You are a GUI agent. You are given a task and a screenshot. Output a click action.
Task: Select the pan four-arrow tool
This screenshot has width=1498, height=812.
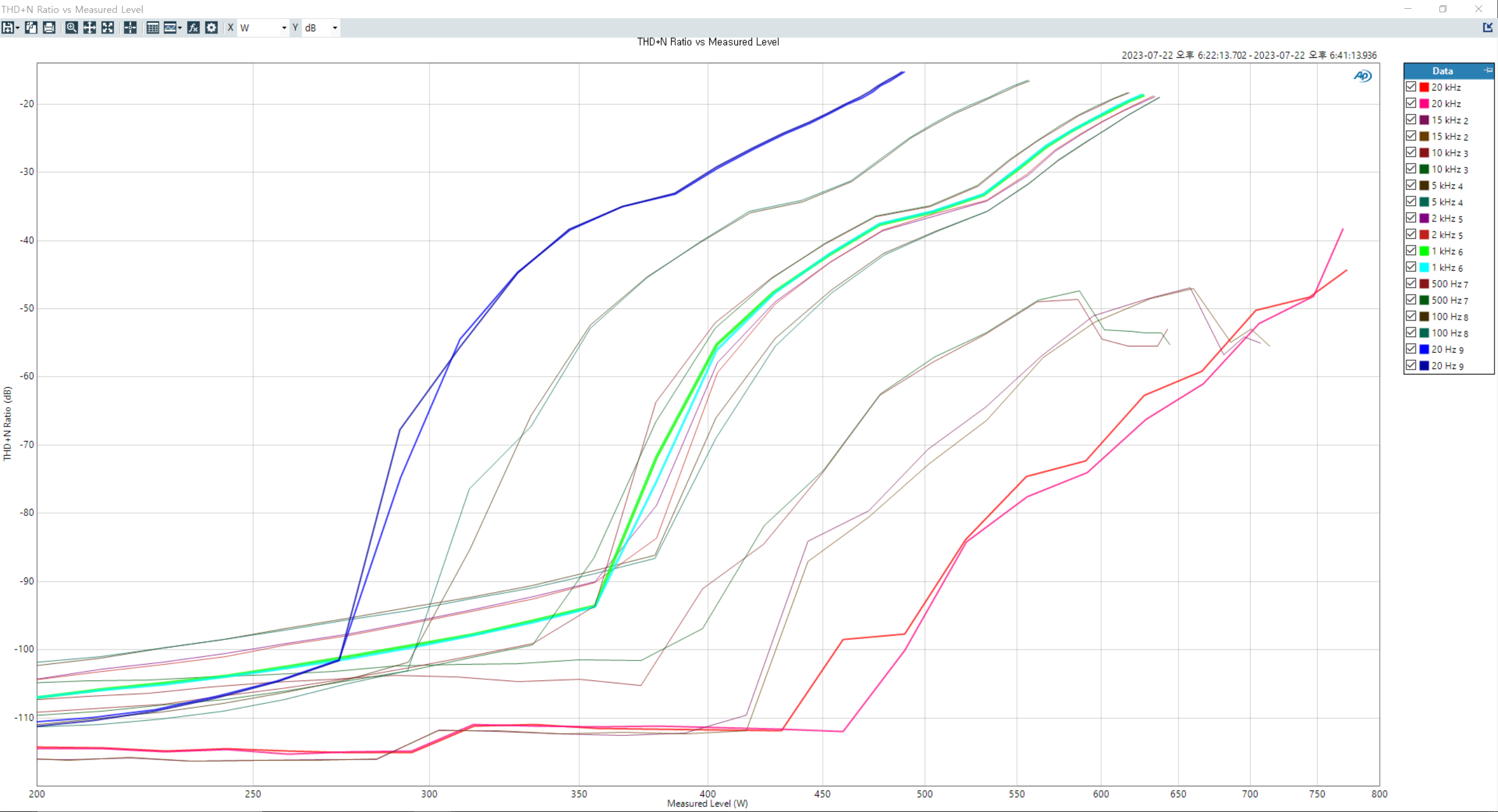[x=90, y=27]
